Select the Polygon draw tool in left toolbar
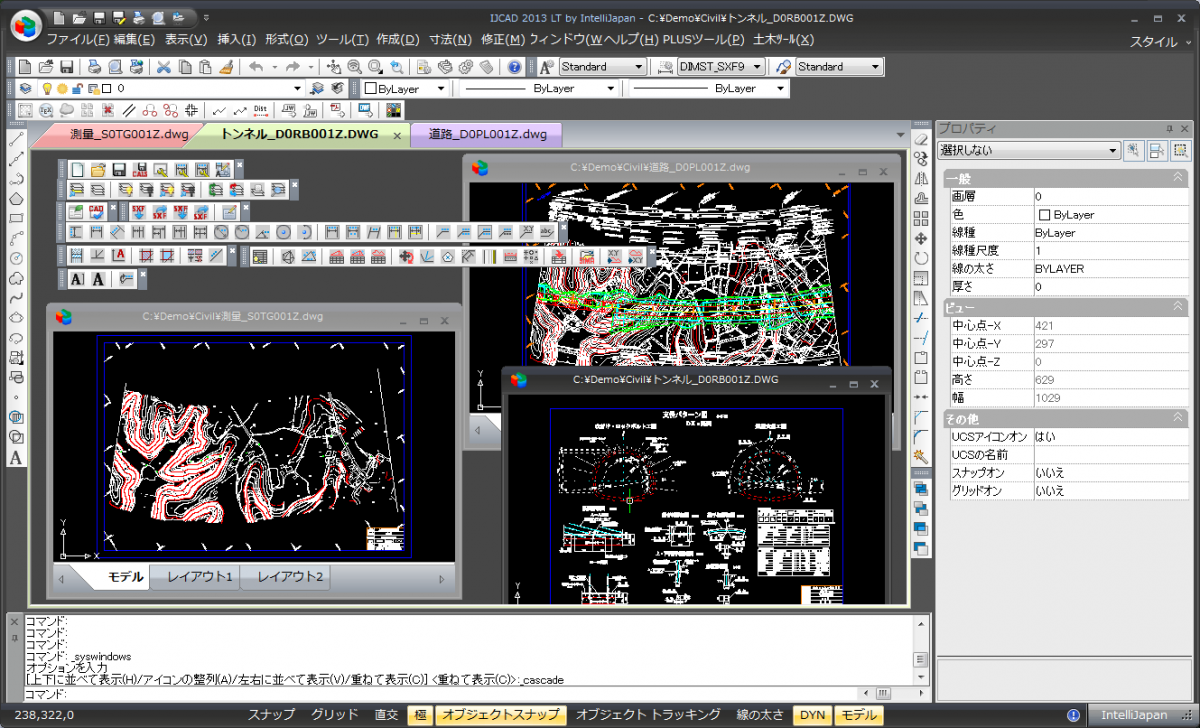The height and width of the screenshot is (728, 1200). (16, 198)
